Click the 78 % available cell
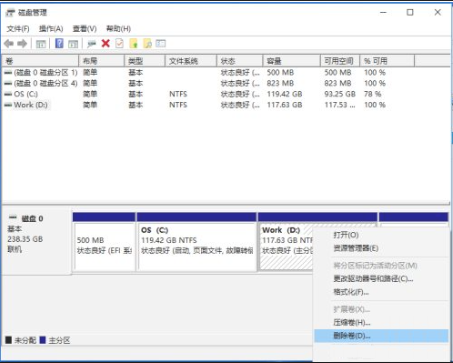The image size is (453, 363). pyautogui.click(x=372, y=94)
